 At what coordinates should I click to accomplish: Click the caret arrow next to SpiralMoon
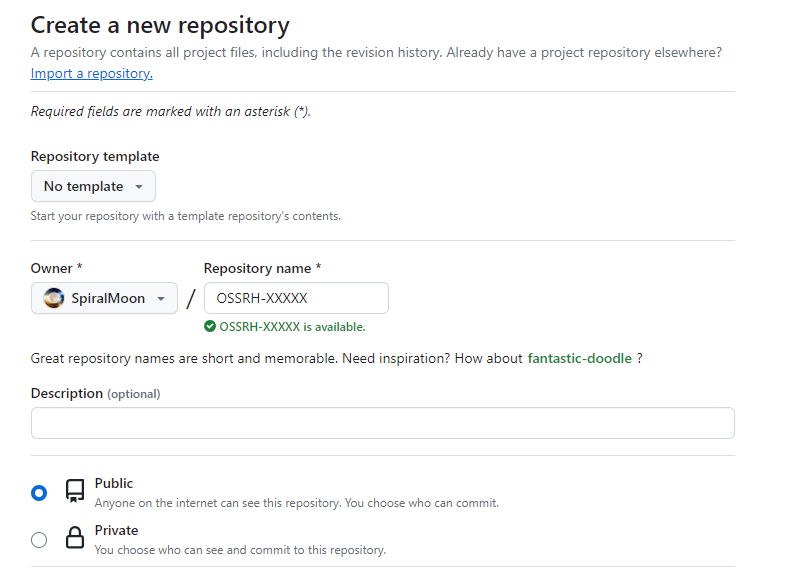161,299
